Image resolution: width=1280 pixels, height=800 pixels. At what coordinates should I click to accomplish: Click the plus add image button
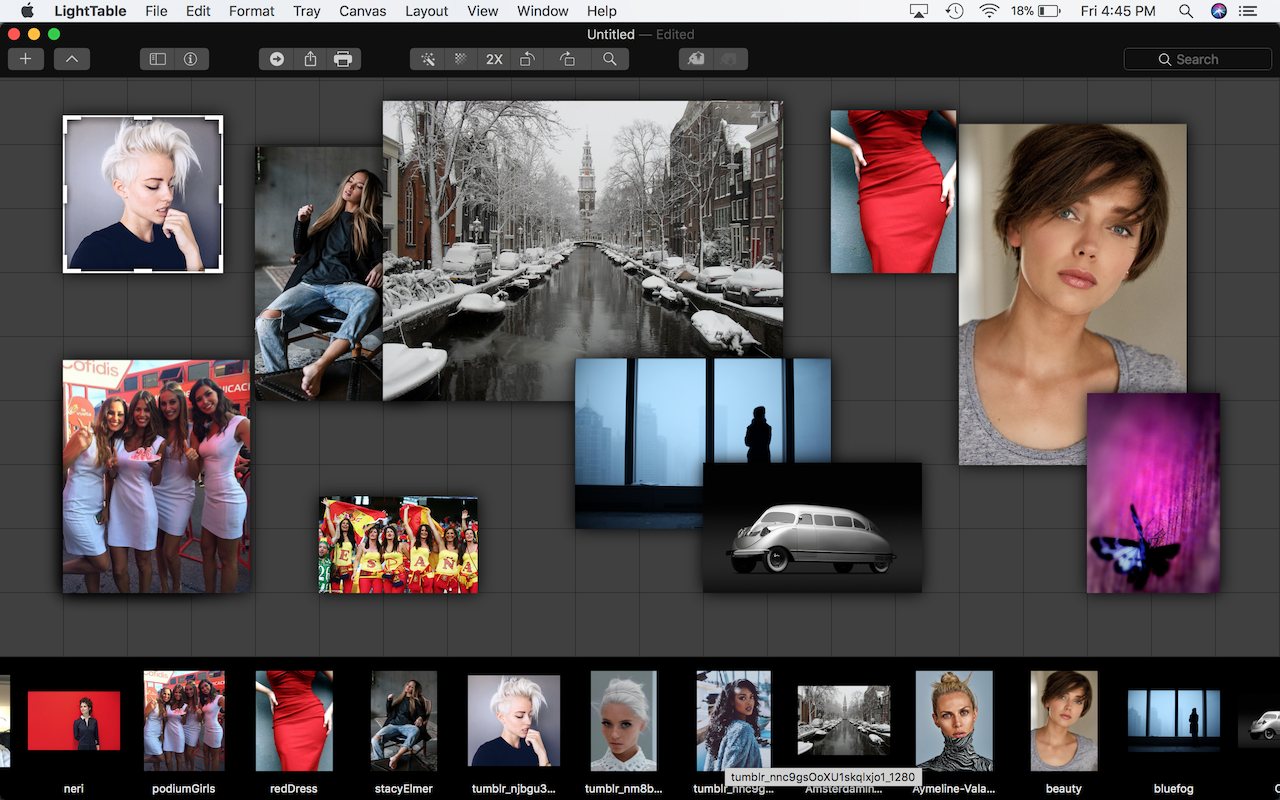(25, 59)
